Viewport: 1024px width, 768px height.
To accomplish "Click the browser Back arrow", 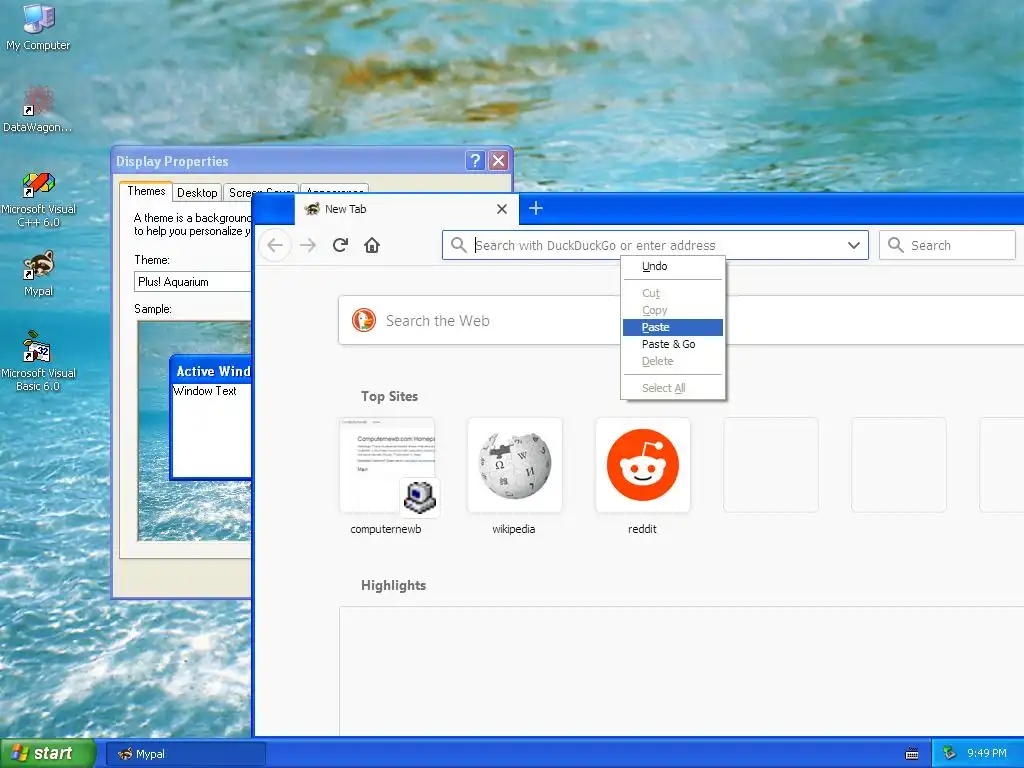I will click(275, 246).
